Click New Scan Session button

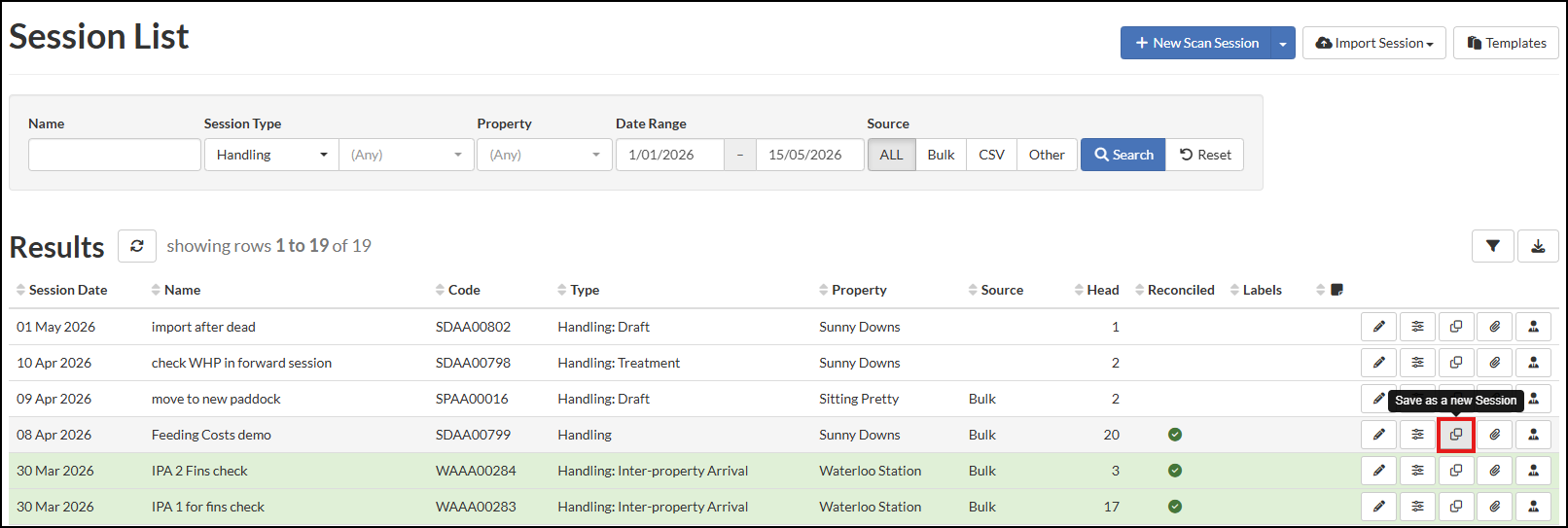point(1196,43)
